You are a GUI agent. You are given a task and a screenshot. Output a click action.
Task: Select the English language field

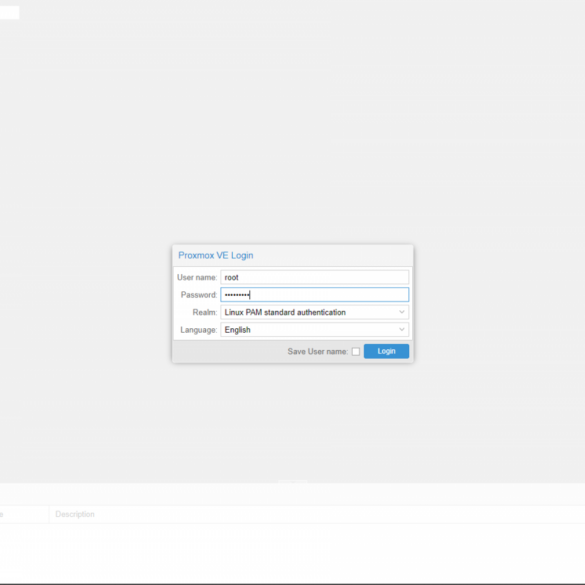(x=315, y=330)
